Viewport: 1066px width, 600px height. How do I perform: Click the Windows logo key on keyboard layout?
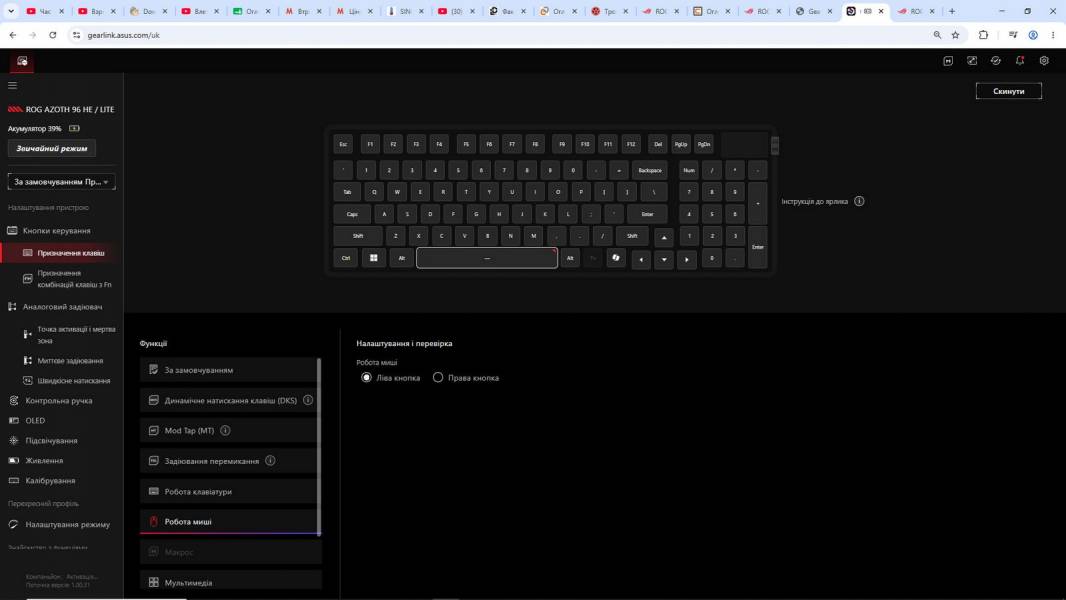tap(373, 258)
